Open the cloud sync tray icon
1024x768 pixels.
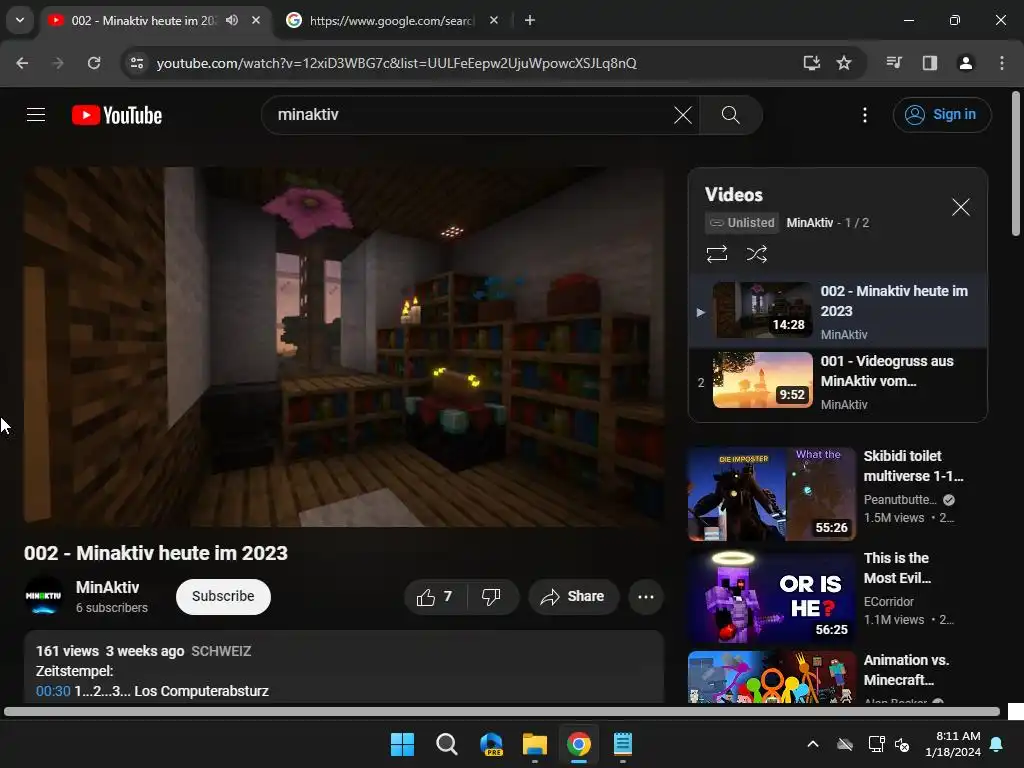point(844,744)
